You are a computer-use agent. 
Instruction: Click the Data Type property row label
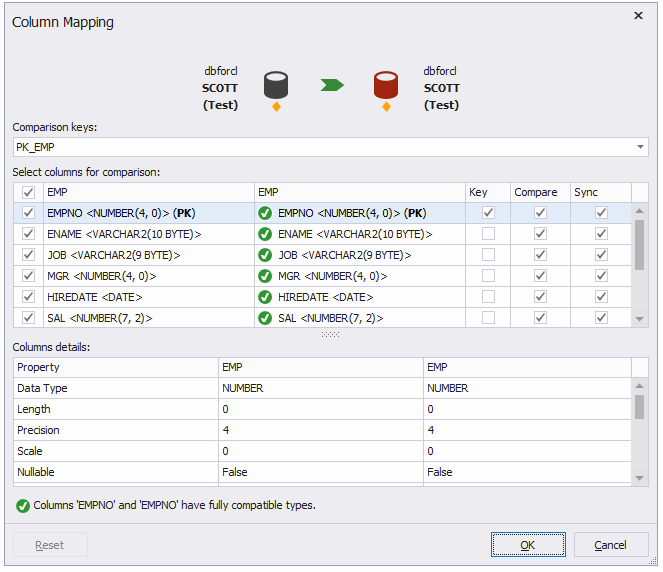(42, 389)
